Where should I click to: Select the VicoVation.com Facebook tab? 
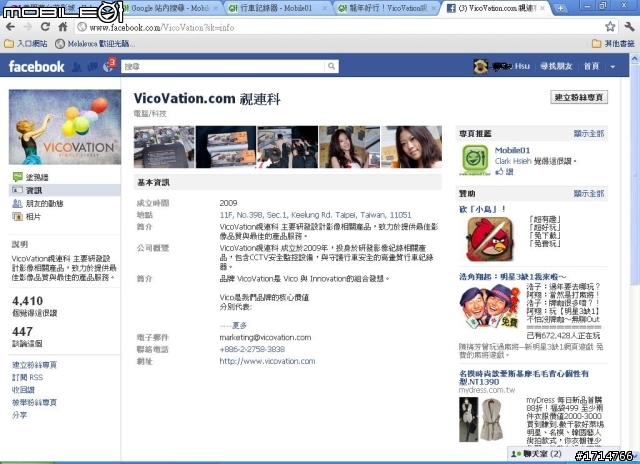496,8
